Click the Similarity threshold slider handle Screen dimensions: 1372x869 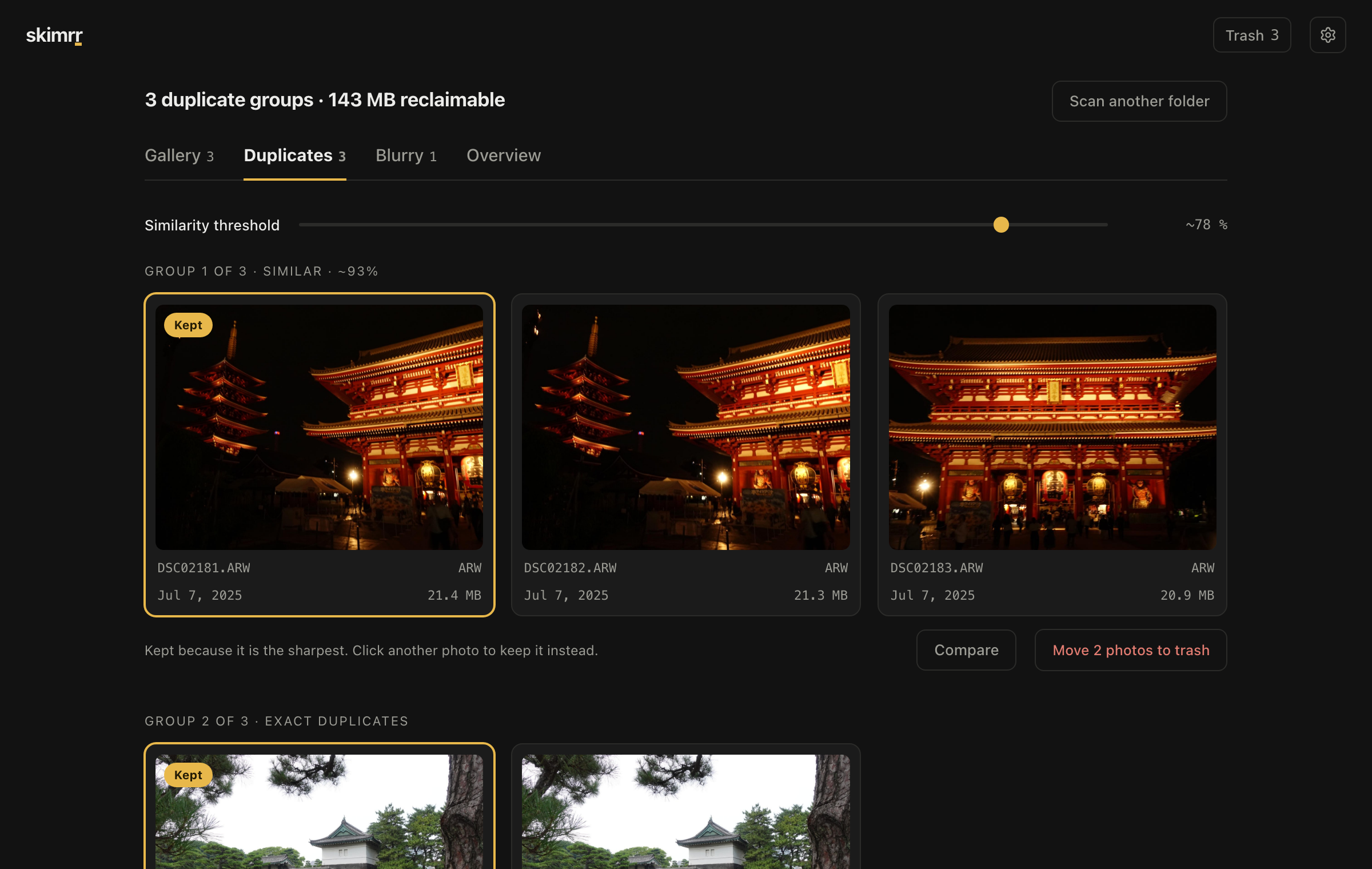point(1001,225)
